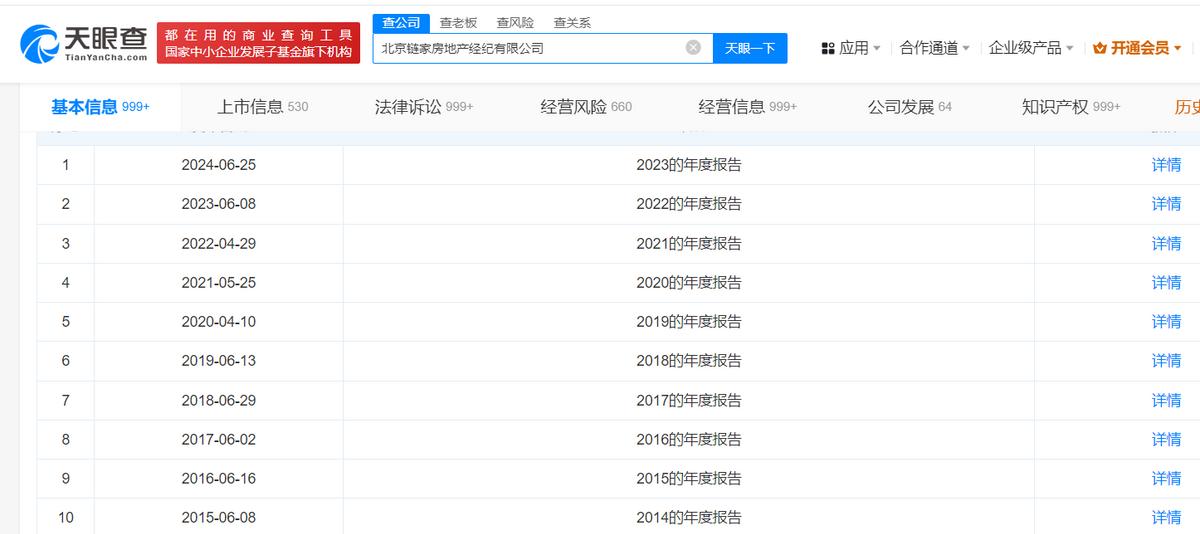This screenshot has height=534, width=1200.
Task: Click the date 2016-06-16
Action: point(219,479)
